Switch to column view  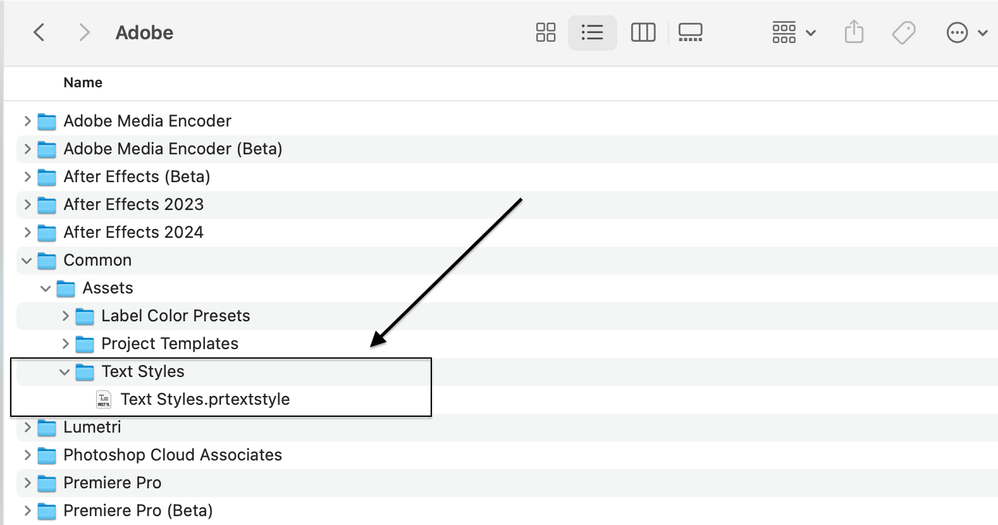pyautogui.click(x=643, y=33)
